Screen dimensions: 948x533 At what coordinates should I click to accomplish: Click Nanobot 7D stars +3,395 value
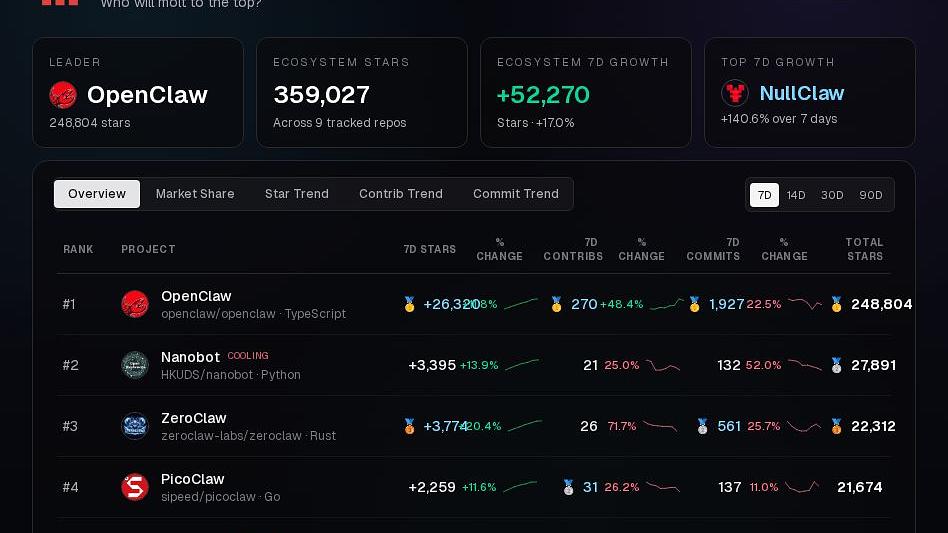tap(432, 365)
